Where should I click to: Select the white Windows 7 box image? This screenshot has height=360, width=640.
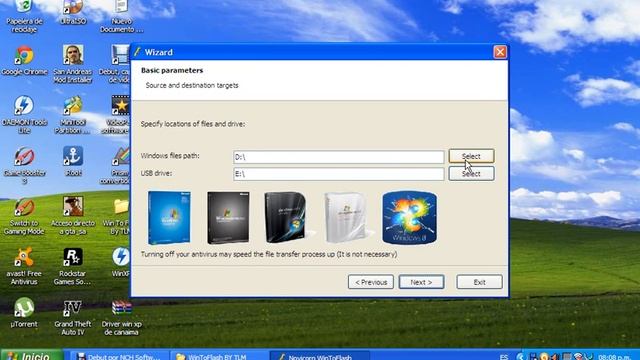(x=345, y=218)
